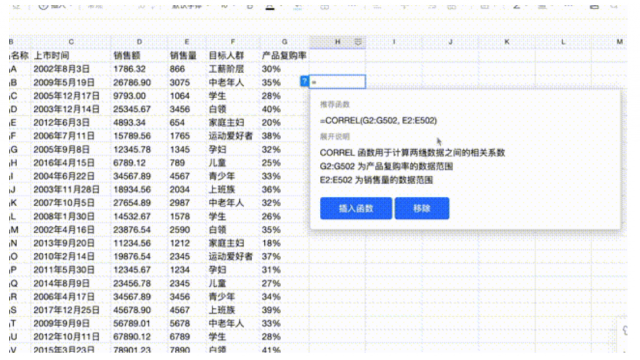Select the sales cell 6789.12

click(x=139, y=163)
